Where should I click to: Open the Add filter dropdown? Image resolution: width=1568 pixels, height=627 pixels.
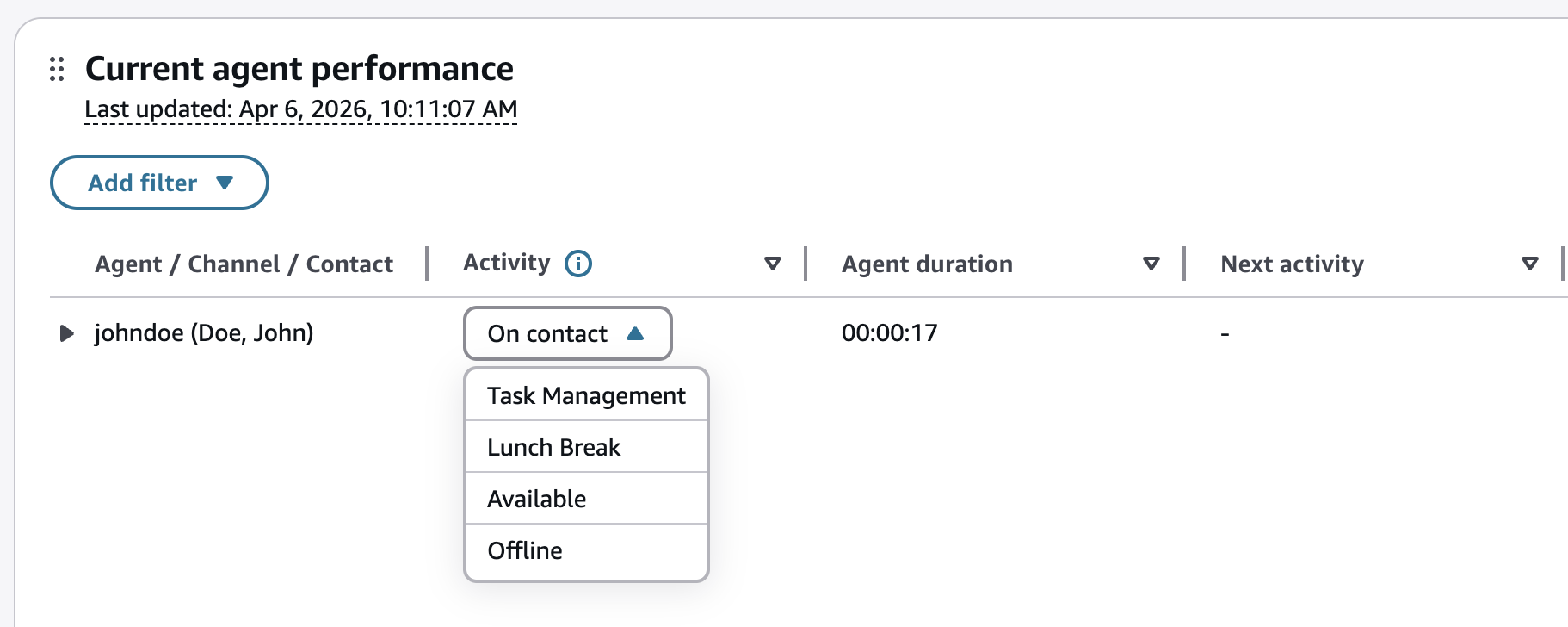[159, 183]
